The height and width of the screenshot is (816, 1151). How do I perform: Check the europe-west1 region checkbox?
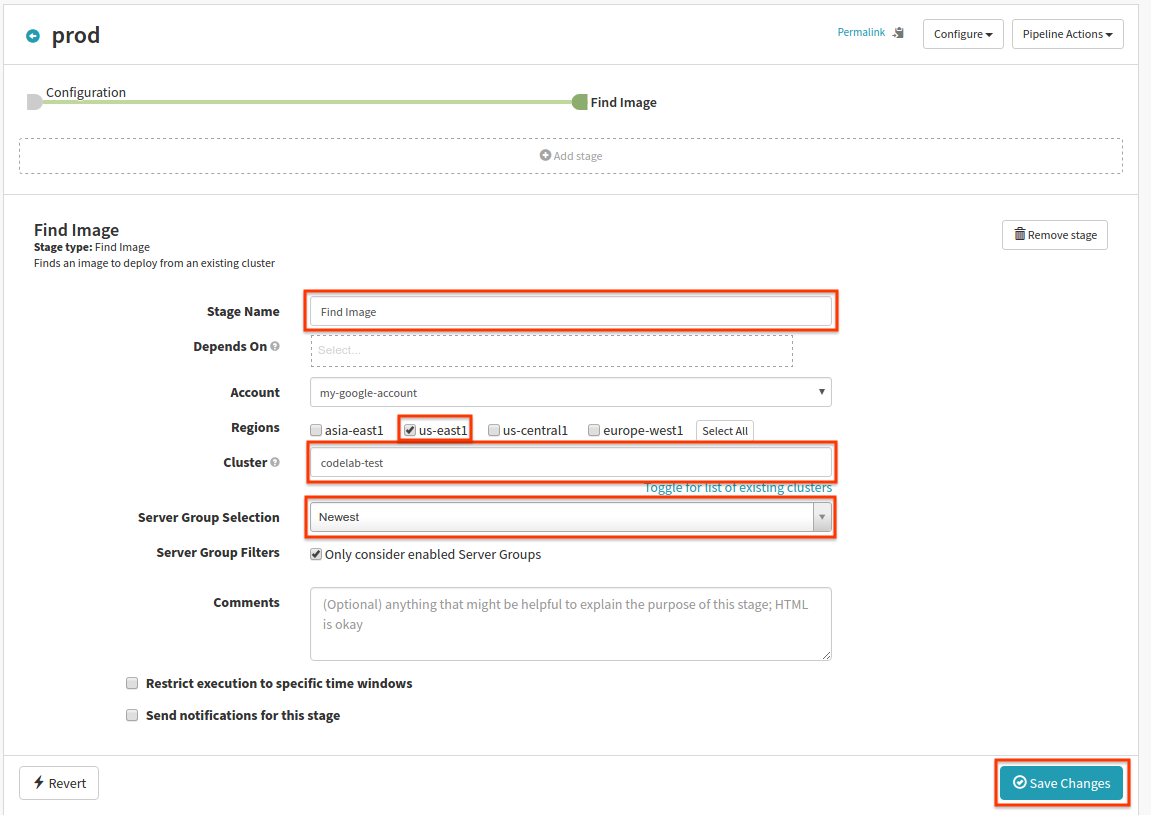pyautogui.click(x=594, y=430)
